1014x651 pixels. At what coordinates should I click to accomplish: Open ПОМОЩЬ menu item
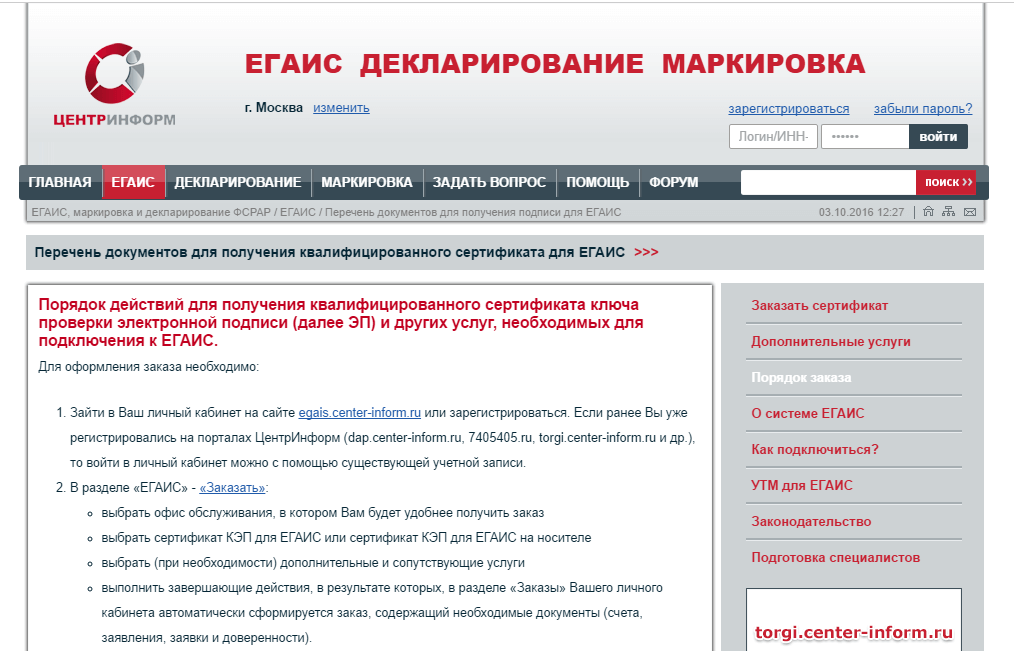point(598,182)
